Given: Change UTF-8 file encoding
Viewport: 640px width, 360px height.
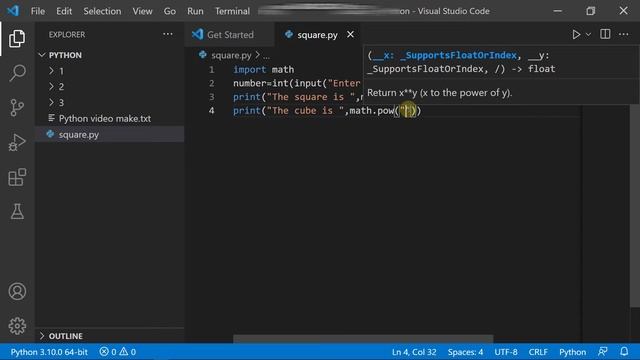Looking at the screenshot, I should [506, 351].
